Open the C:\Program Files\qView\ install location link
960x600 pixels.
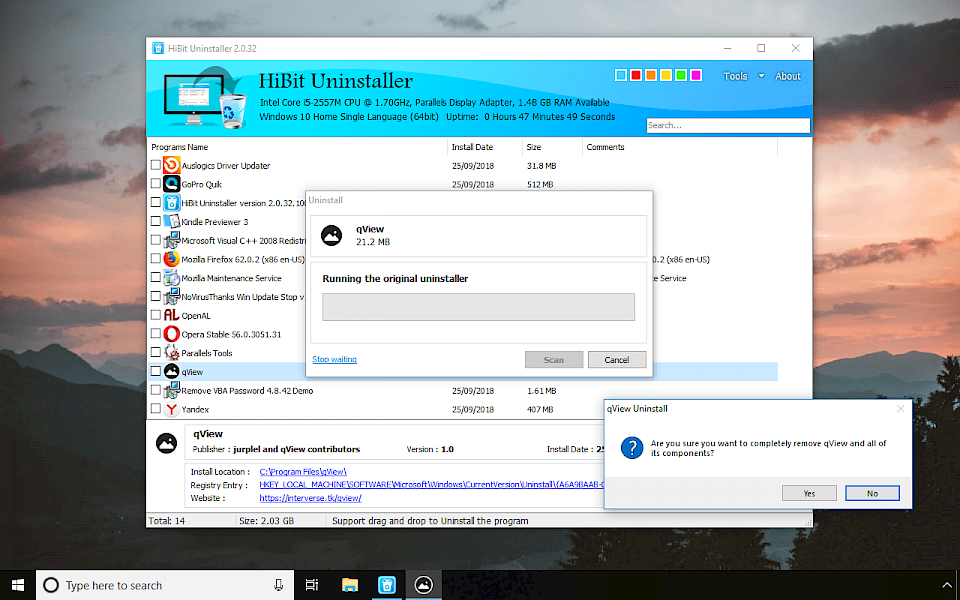click(x=303, y=471)
